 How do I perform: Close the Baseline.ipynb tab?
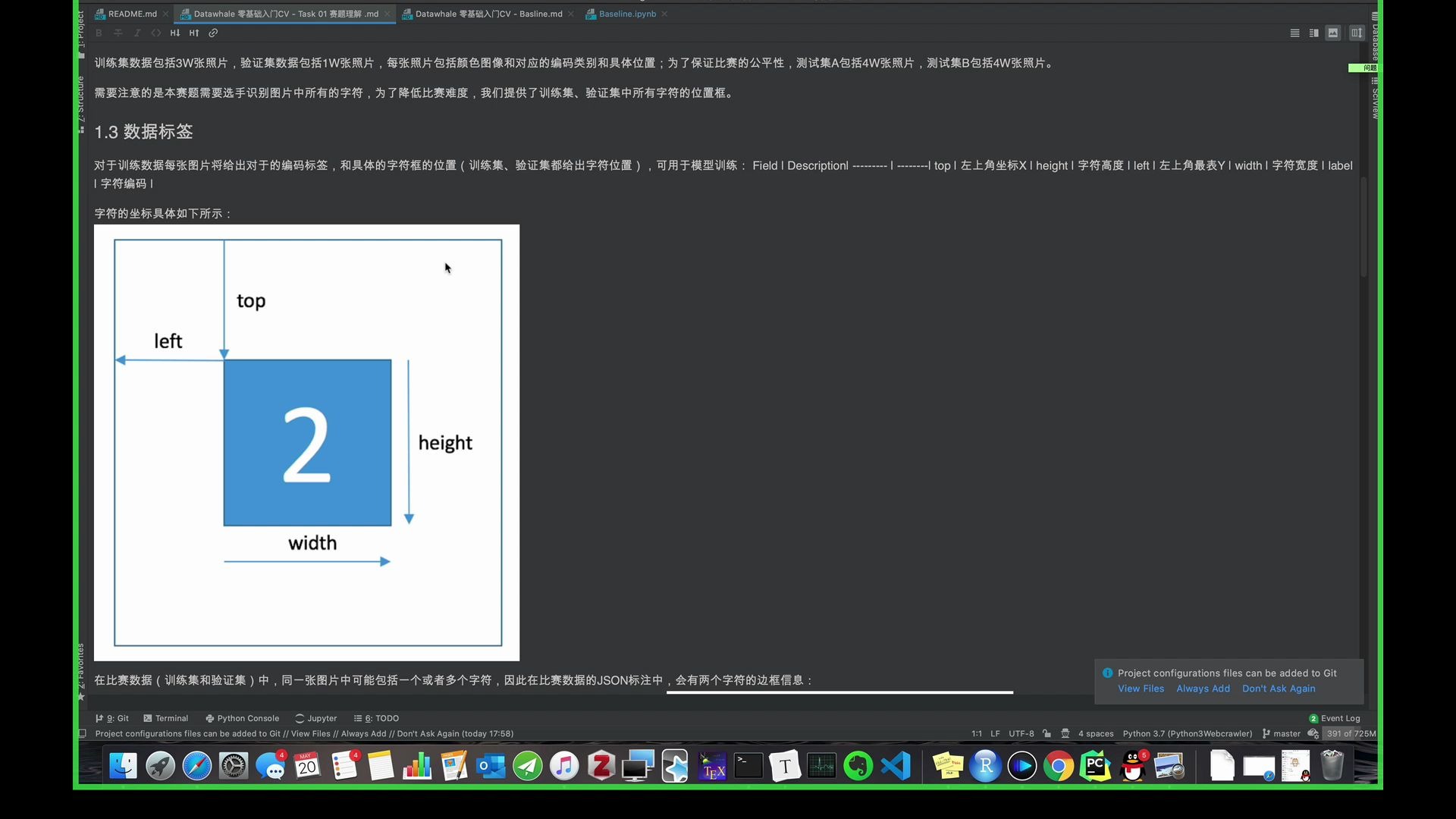point(664,14)
